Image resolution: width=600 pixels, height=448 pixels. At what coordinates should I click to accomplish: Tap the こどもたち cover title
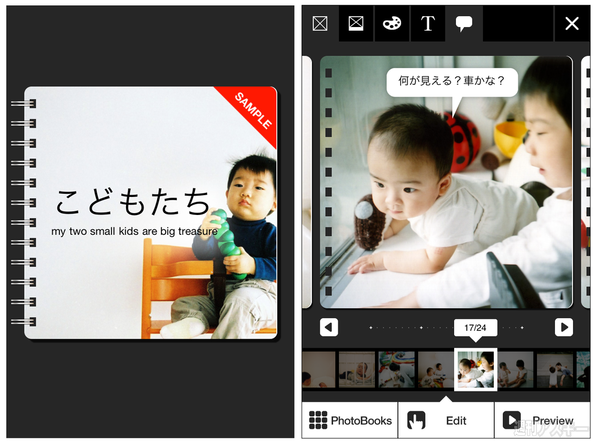click(133, 201)
